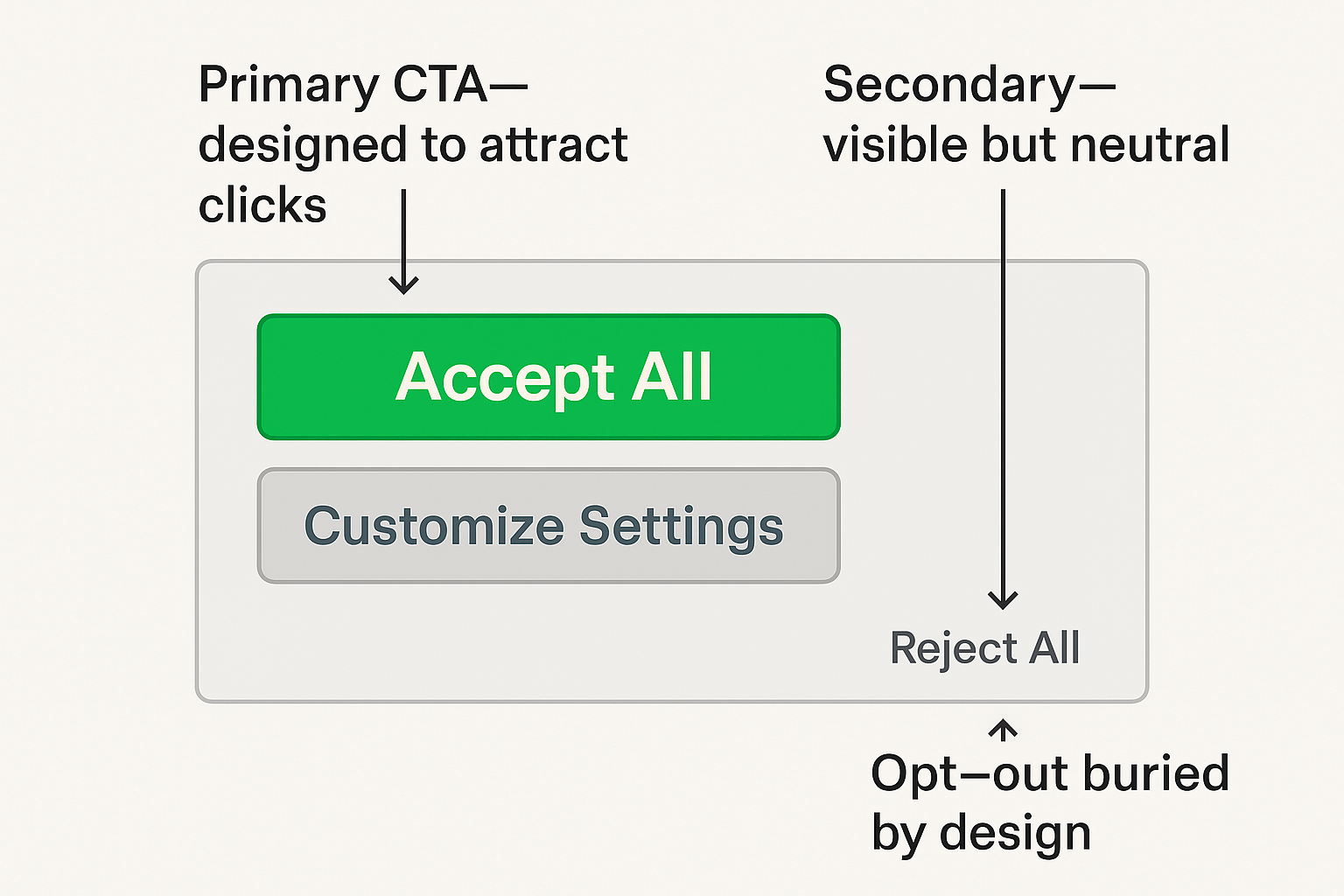Click the word 'Reject' in the bottom-right link
1344x896 pixels.
click(954, 648)
